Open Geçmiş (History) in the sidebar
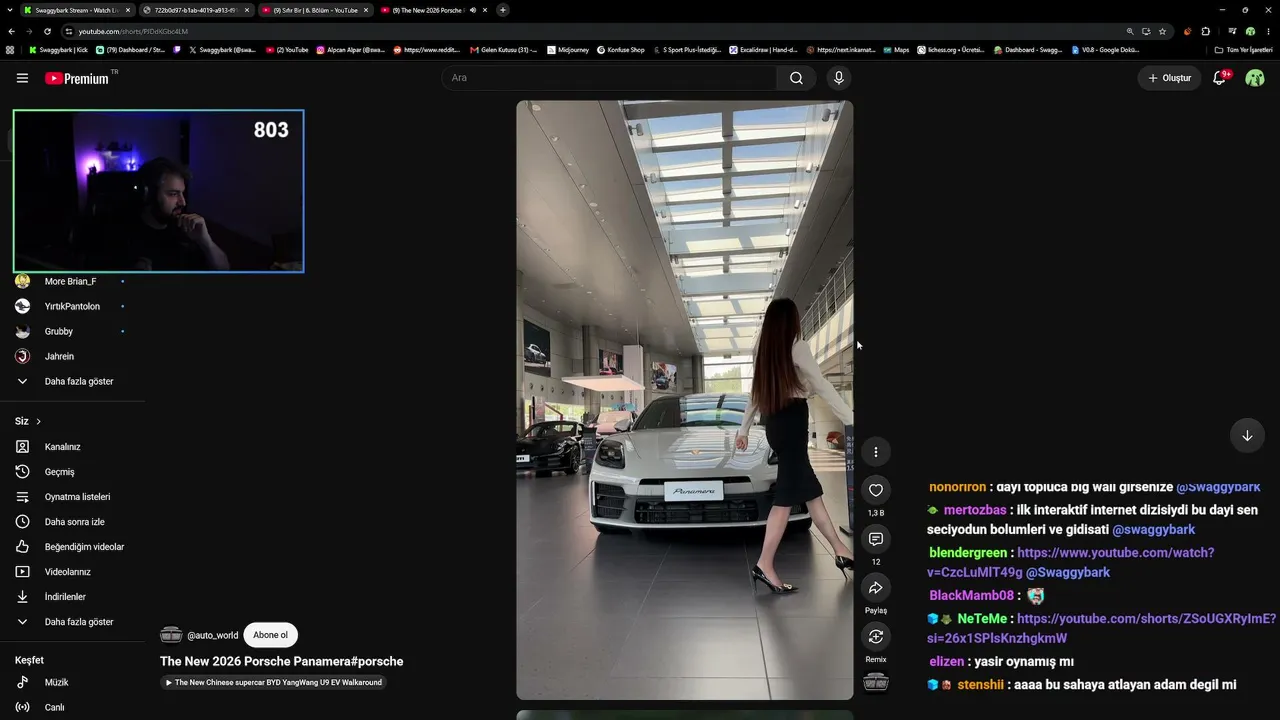This screenshot has height=720, width=1280. 60,472
